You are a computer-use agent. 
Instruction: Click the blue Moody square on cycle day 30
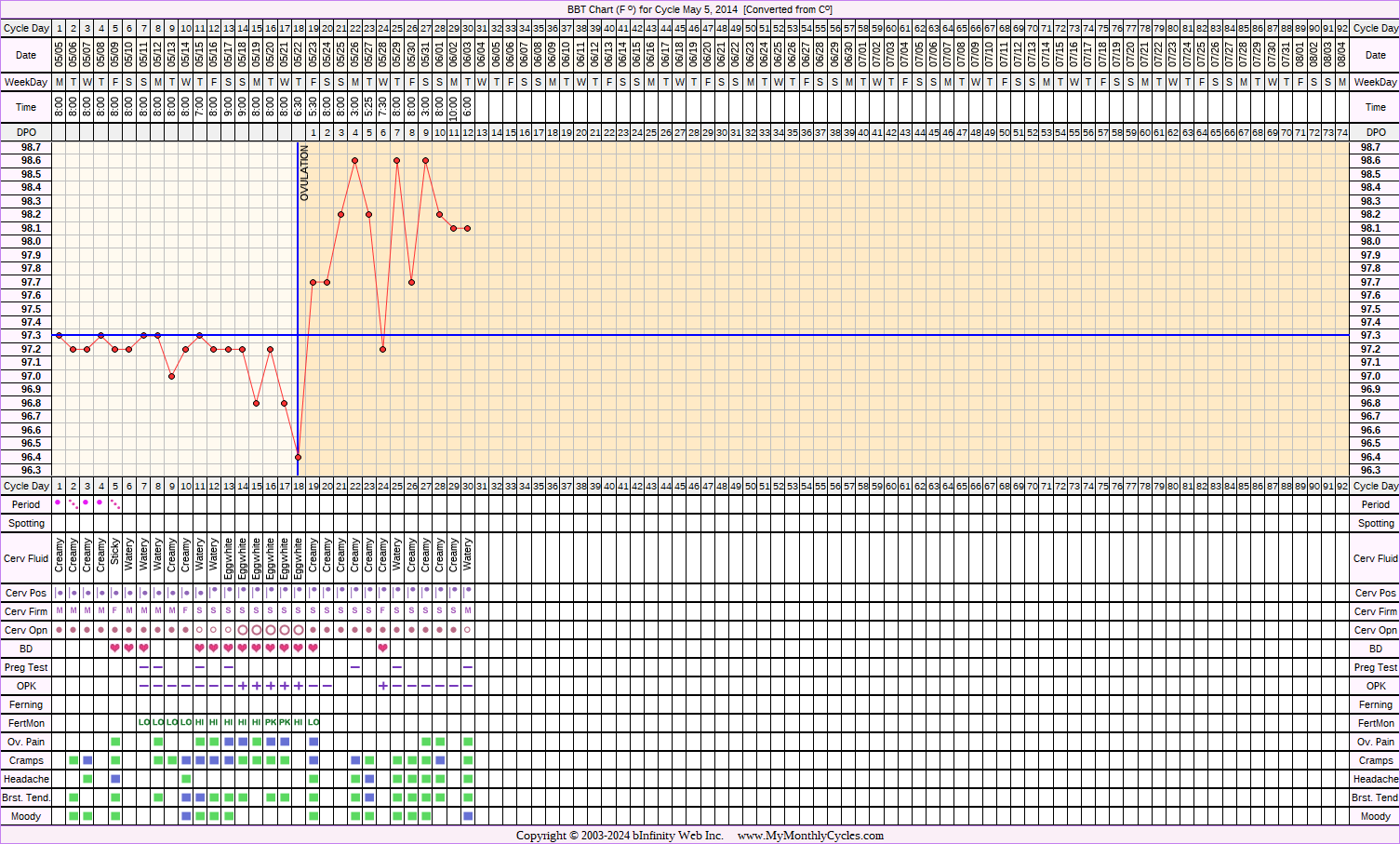pos(468,816)
